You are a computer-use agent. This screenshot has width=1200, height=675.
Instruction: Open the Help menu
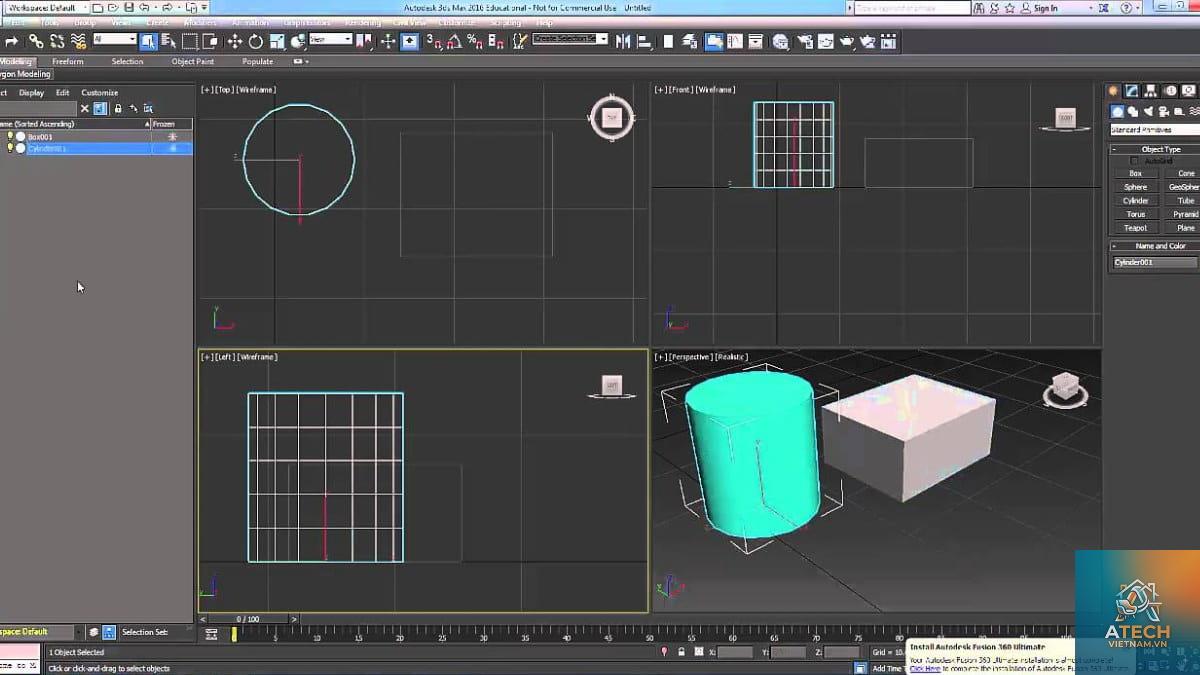[544, 22]
